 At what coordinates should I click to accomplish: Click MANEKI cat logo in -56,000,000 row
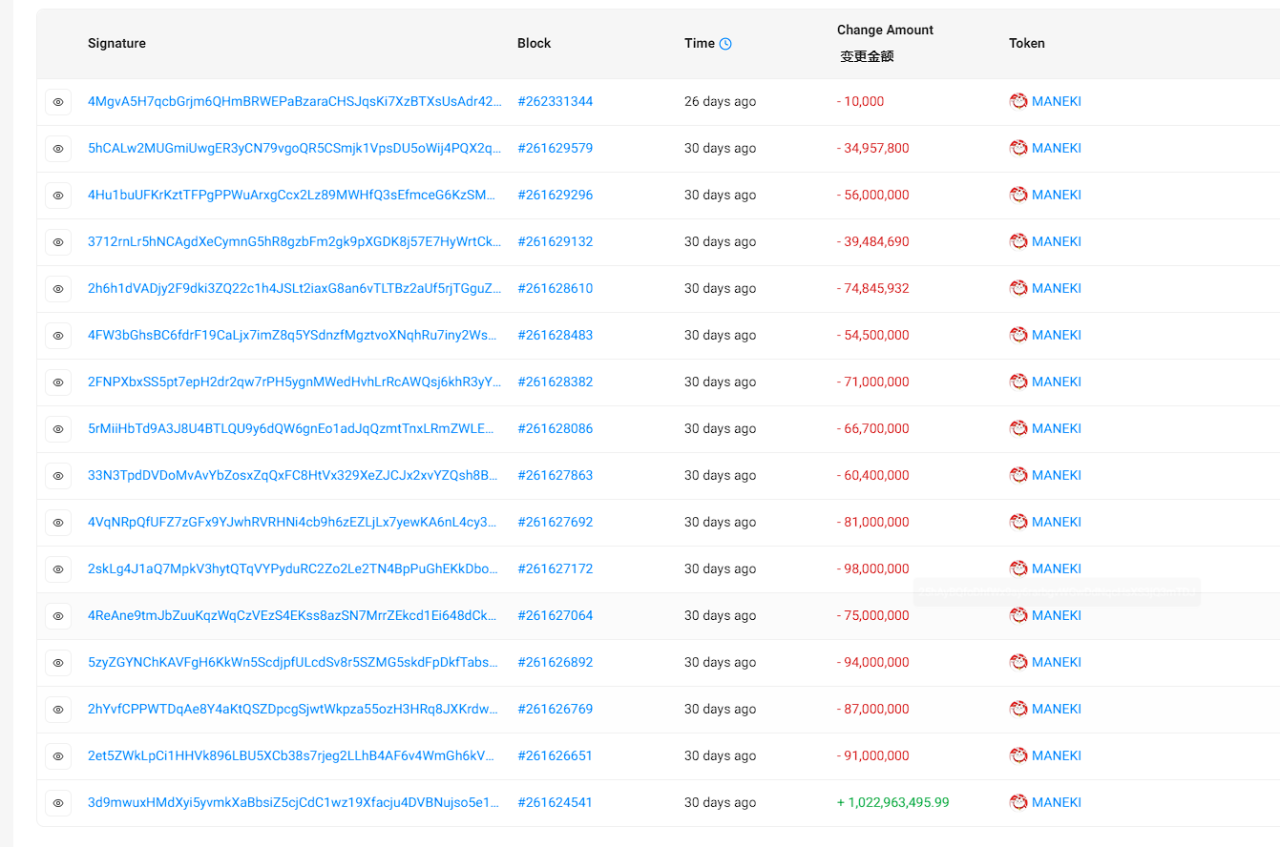[x=1018, y=195]
